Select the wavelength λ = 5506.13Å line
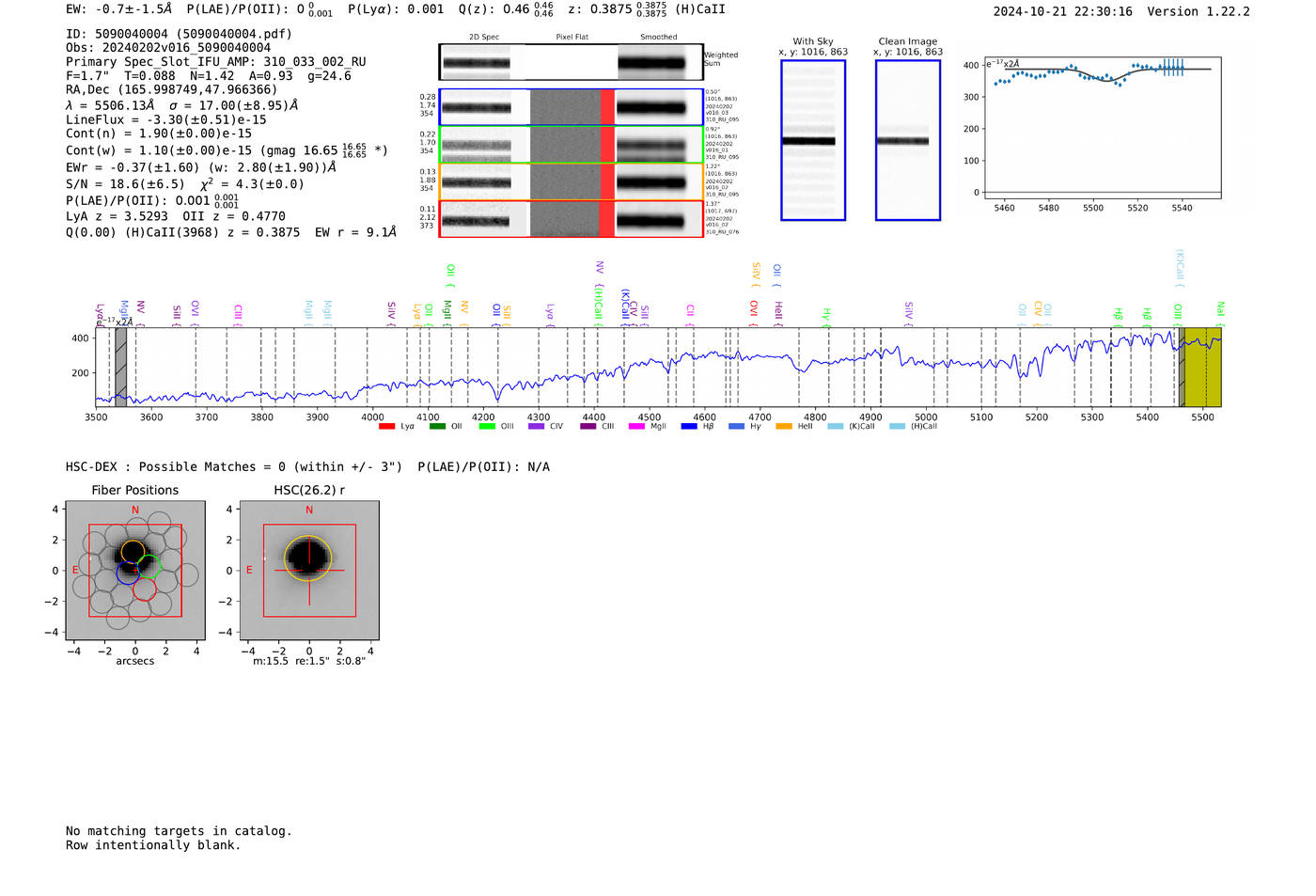The image size is (1316, 896). (182, 105)
